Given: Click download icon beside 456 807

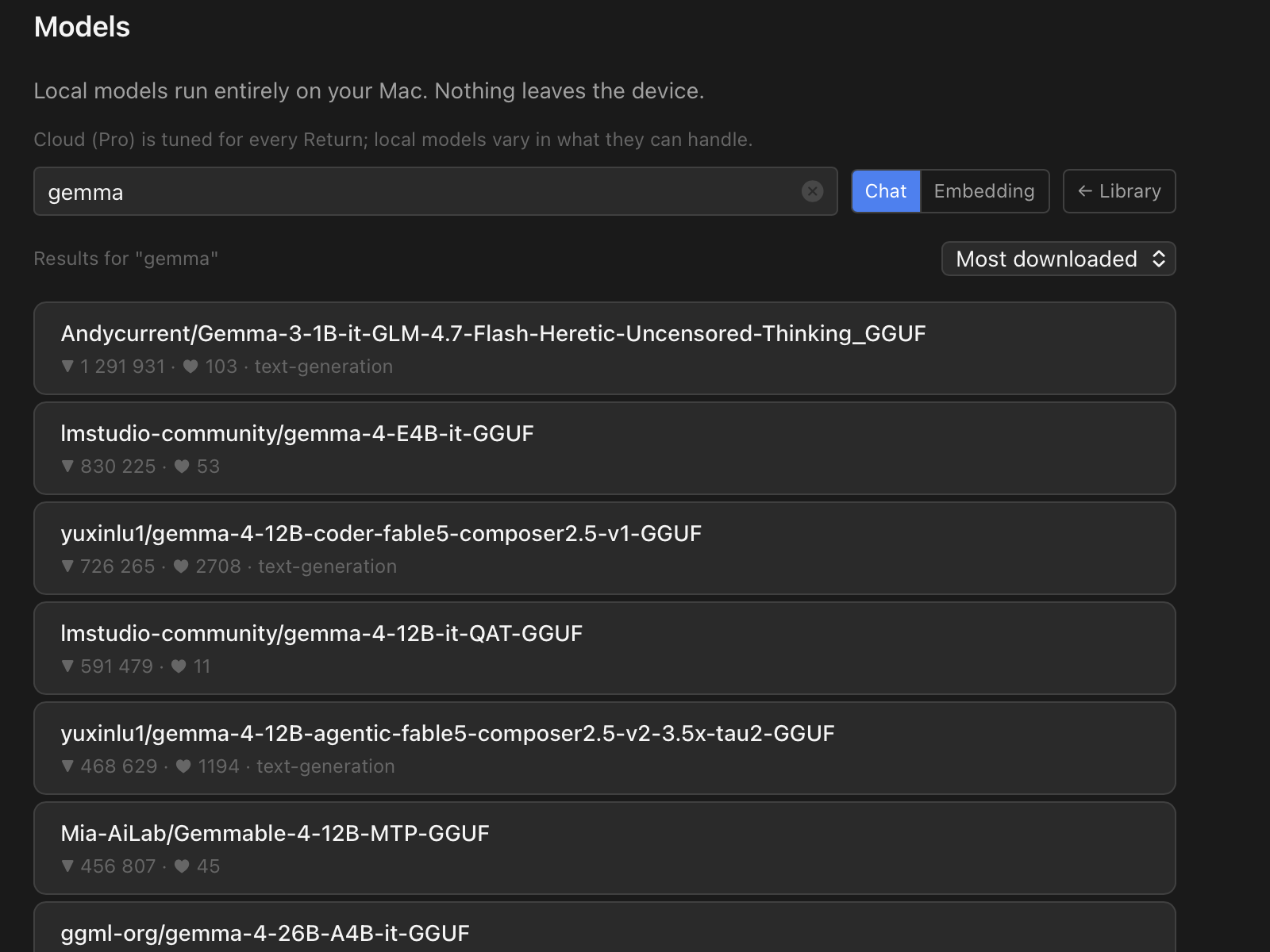Looking at the screenshot, I should click(67, 866).
